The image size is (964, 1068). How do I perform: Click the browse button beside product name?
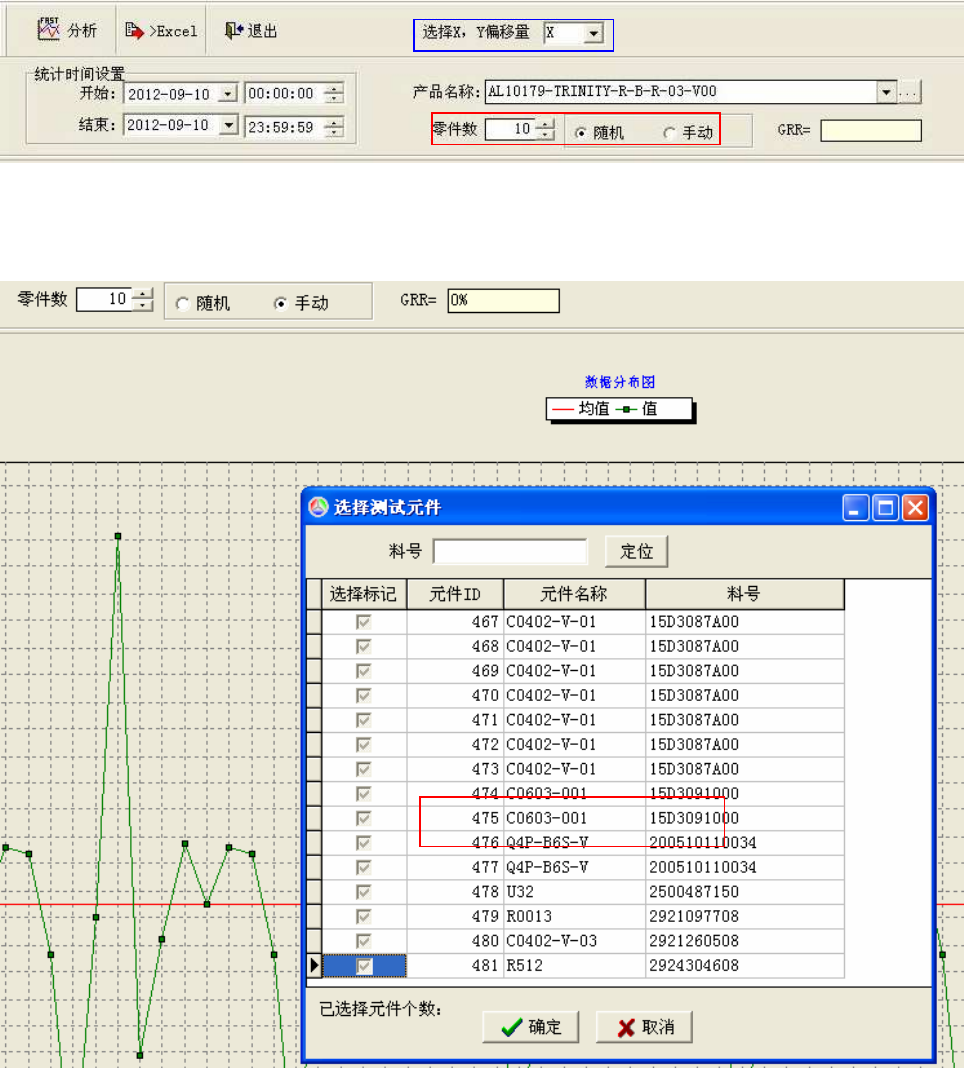(x=908, y=92)
